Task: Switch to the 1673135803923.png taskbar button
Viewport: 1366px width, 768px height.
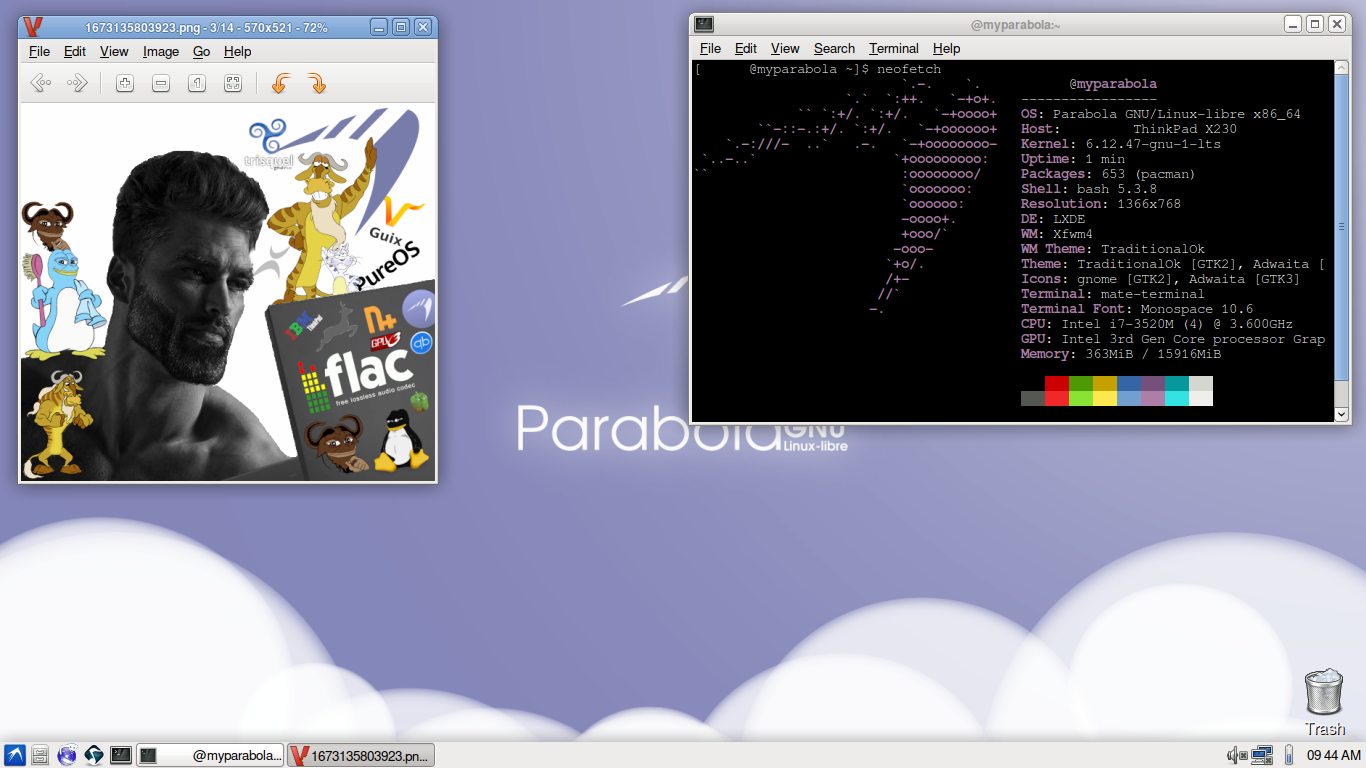Action: 361,755
